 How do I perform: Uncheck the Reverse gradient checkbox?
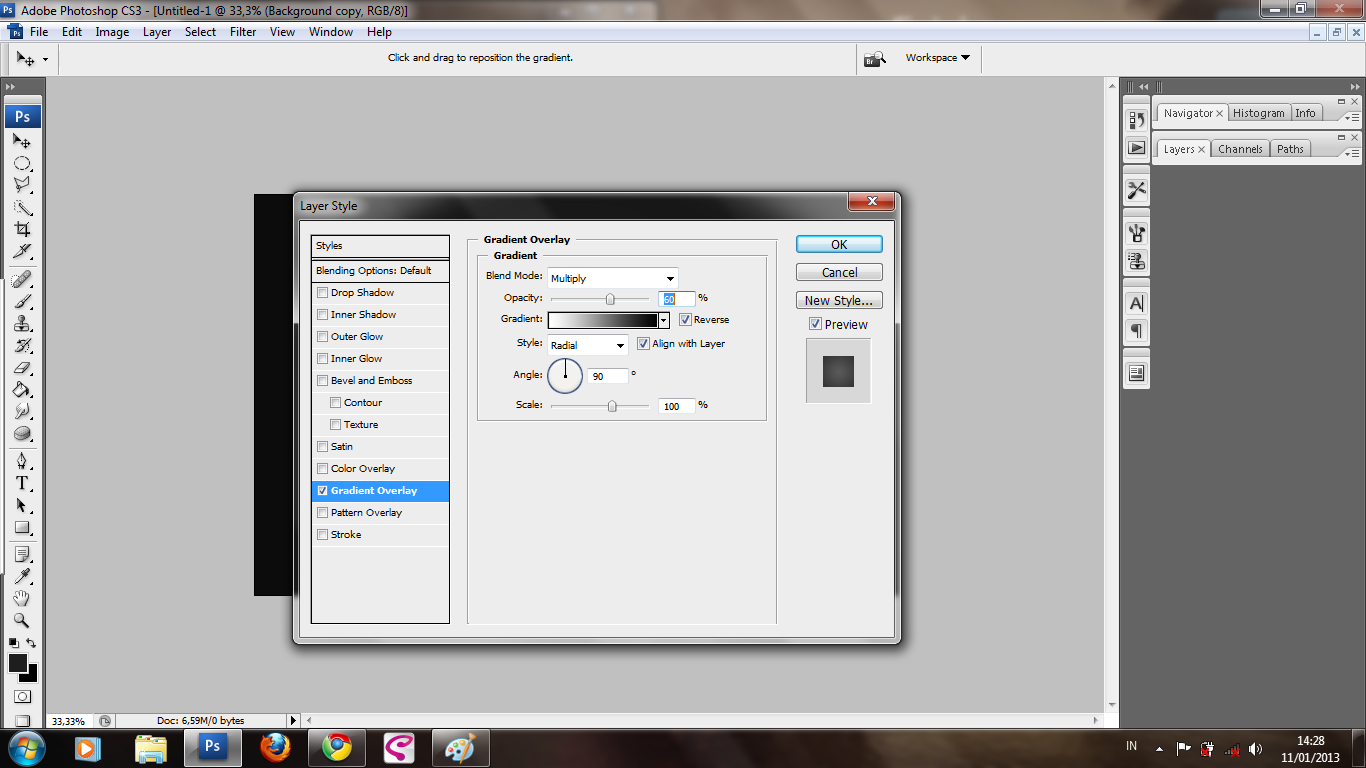pos(685,320)
